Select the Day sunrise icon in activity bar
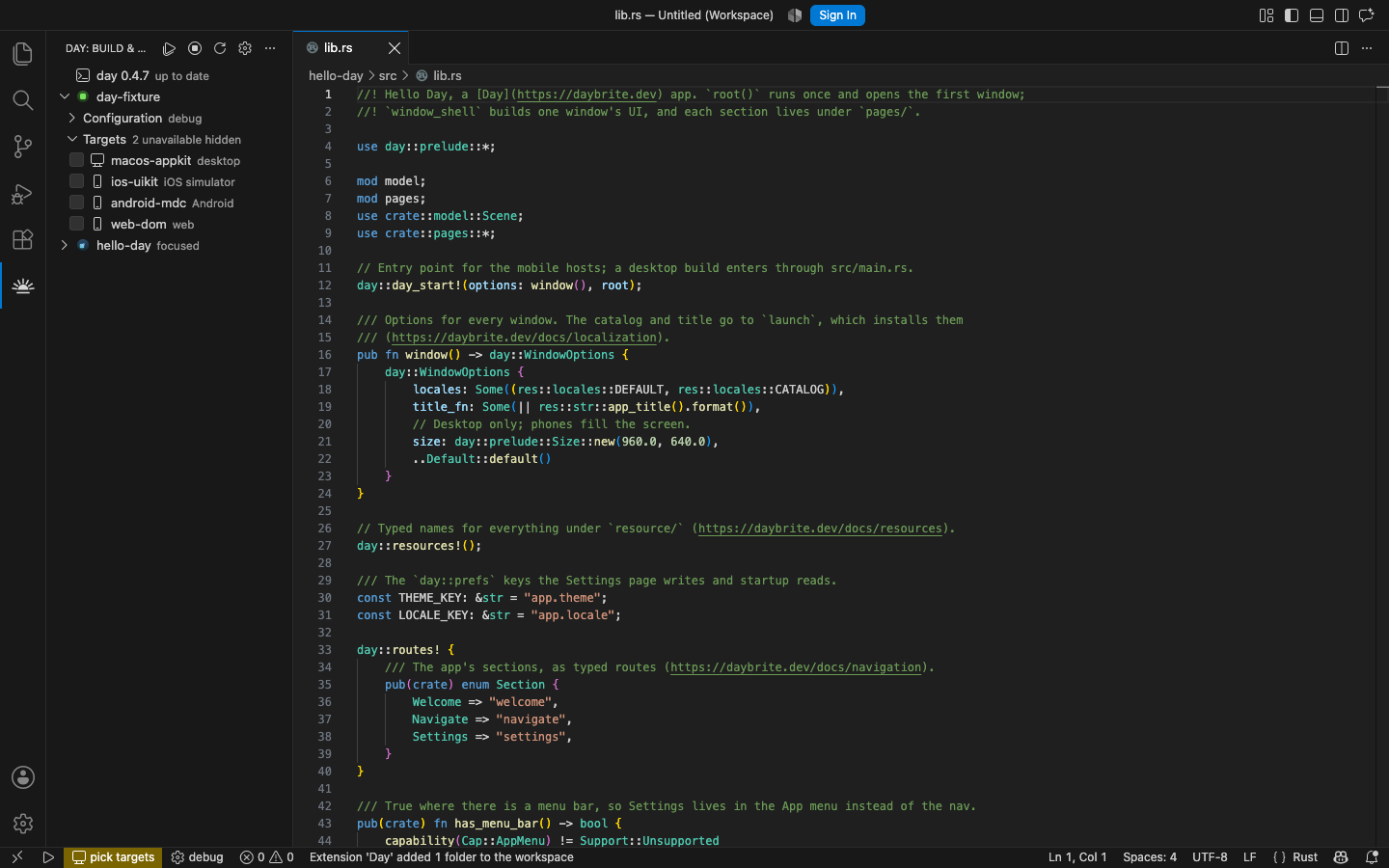 (x=22, y=285)
